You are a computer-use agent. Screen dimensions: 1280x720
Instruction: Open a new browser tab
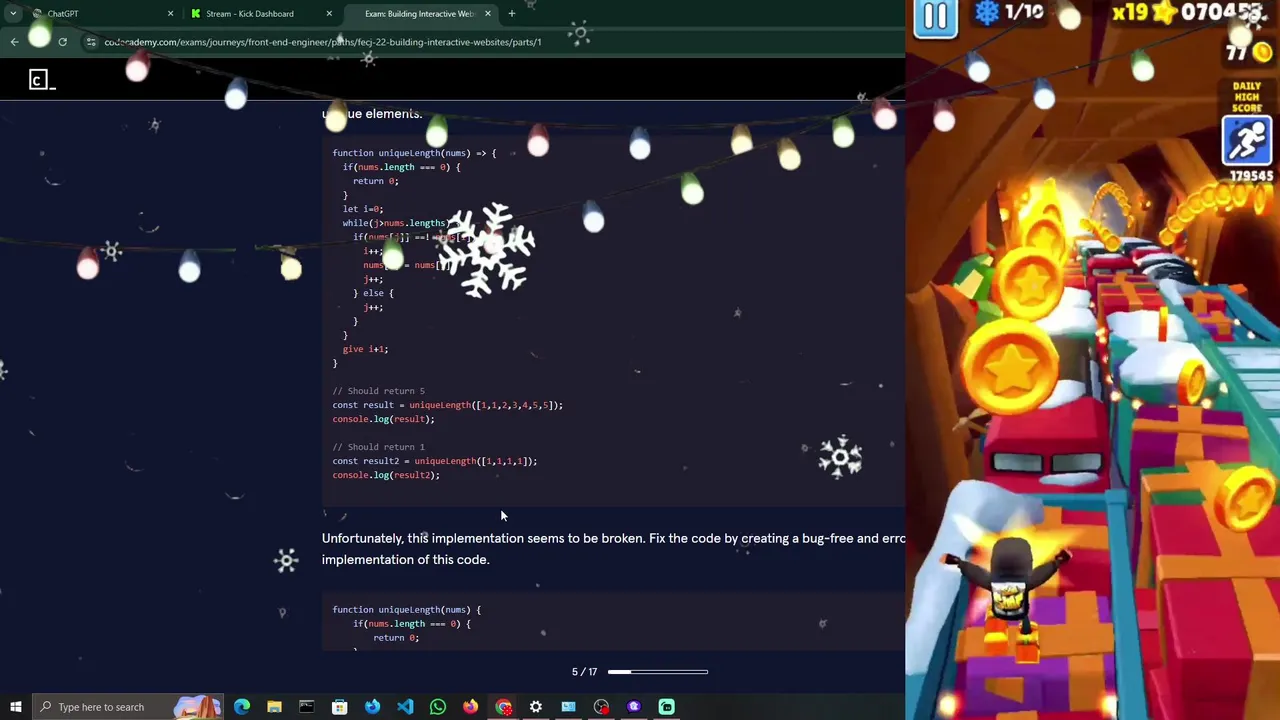511,14
